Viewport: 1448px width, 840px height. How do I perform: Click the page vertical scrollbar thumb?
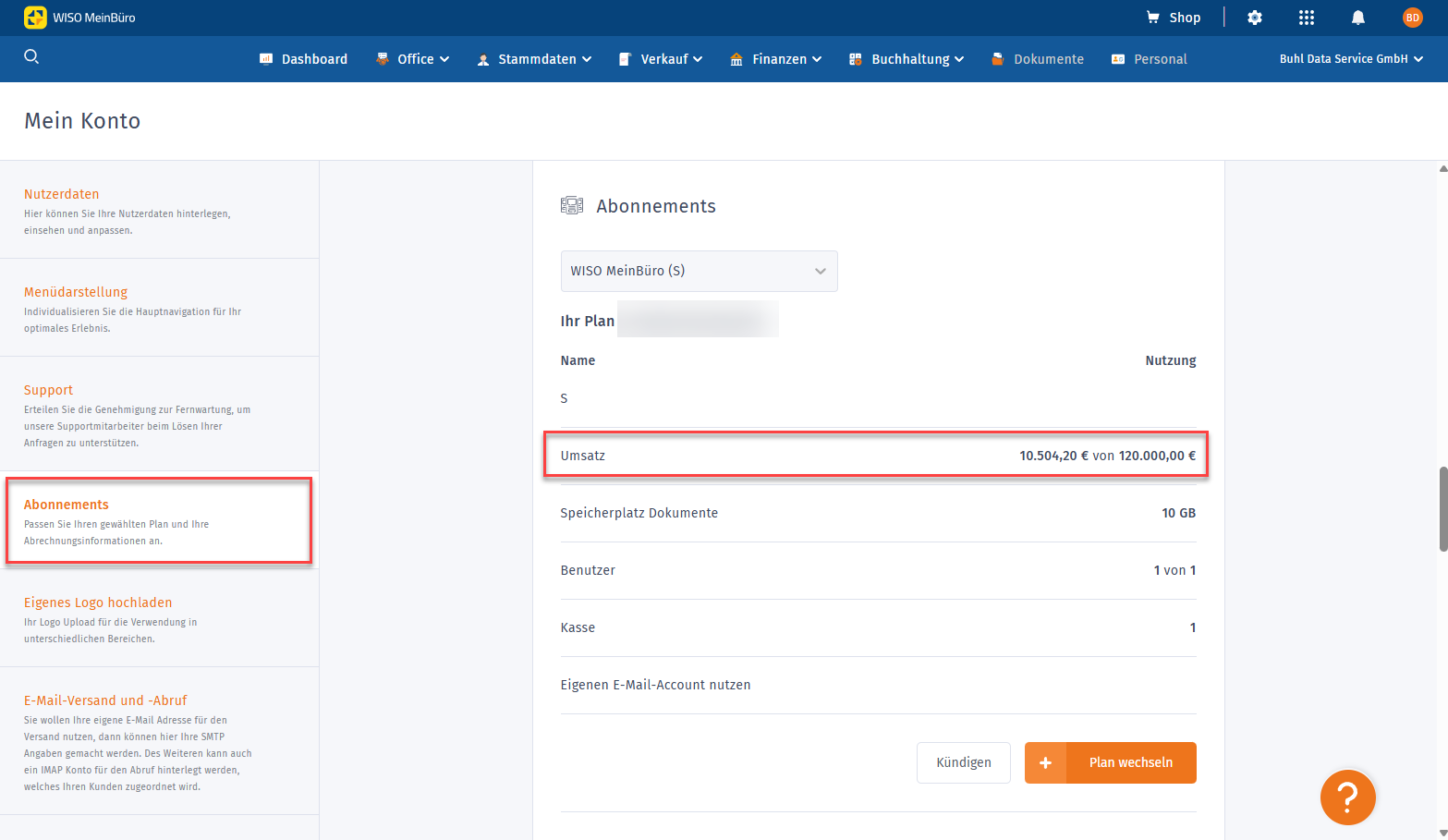click(1443, 510)
